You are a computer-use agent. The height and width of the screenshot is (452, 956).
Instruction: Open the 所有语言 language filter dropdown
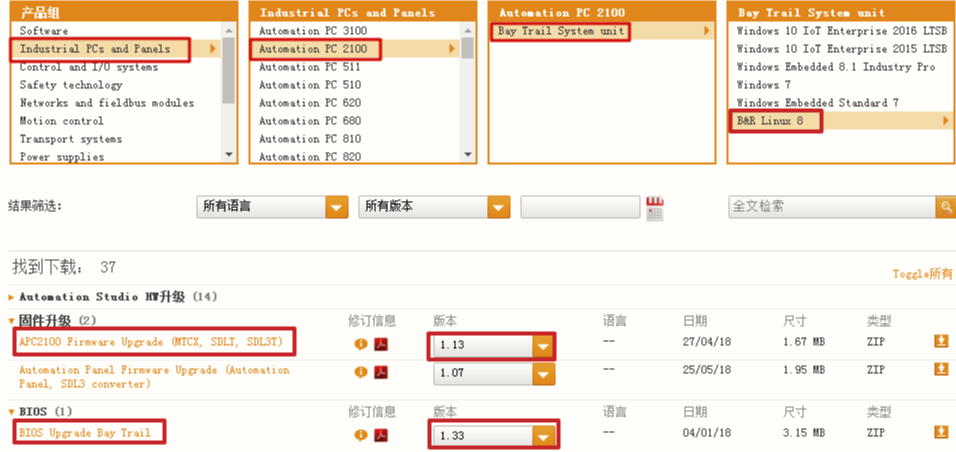coord(273,207)
